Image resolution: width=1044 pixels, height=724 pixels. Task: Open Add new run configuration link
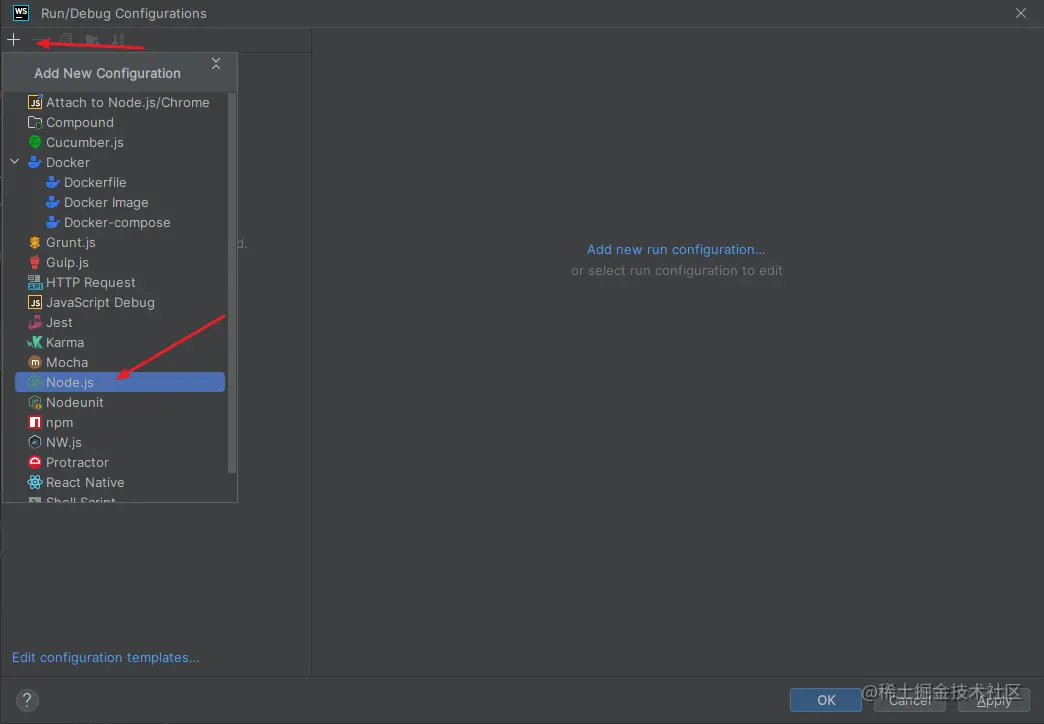[676, 250]
